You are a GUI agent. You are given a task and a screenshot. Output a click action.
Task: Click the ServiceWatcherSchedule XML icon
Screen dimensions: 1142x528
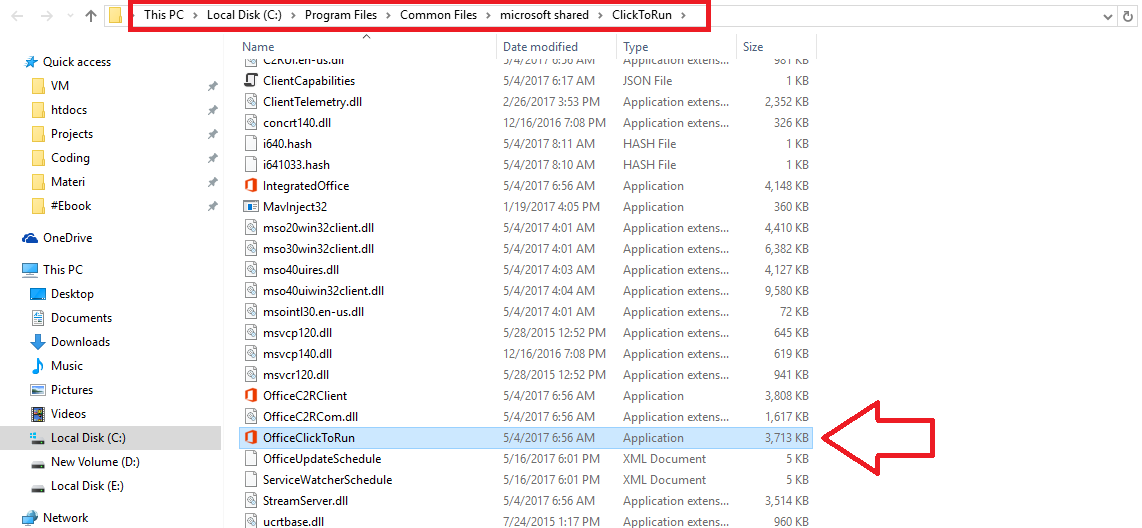(251, 481)
